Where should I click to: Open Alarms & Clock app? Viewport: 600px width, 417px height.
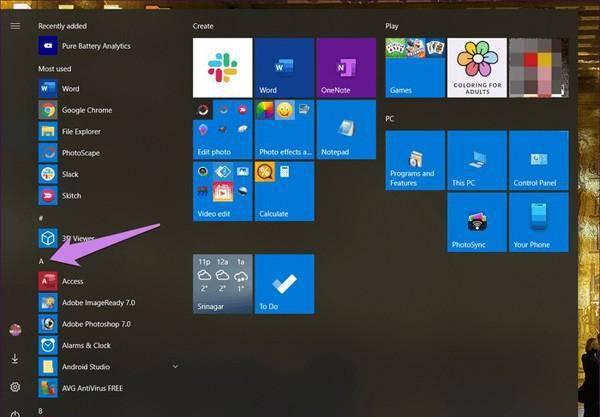109,345
